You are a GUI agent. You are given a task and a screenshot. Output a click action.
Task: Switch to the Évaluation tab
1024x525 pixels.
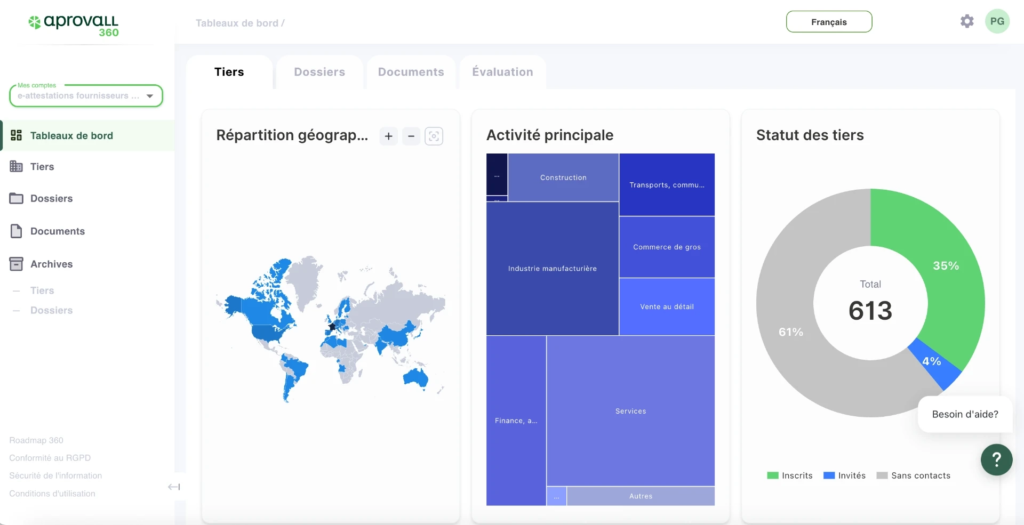pos(502,72)
